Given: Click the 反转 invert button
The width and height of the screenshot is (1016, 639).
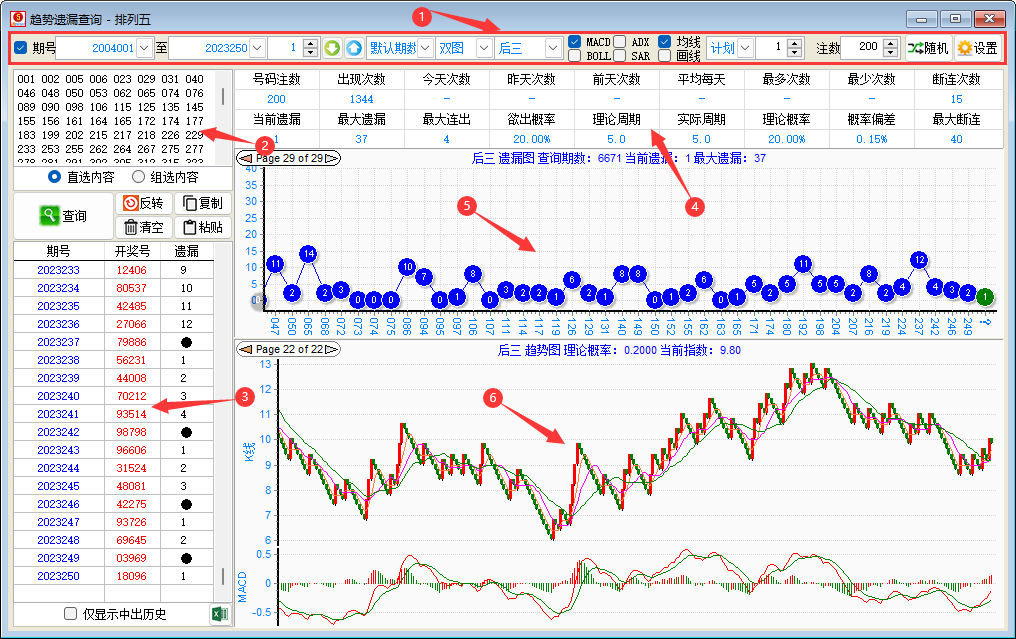Looking at the screenshot, I should (143, 203).
